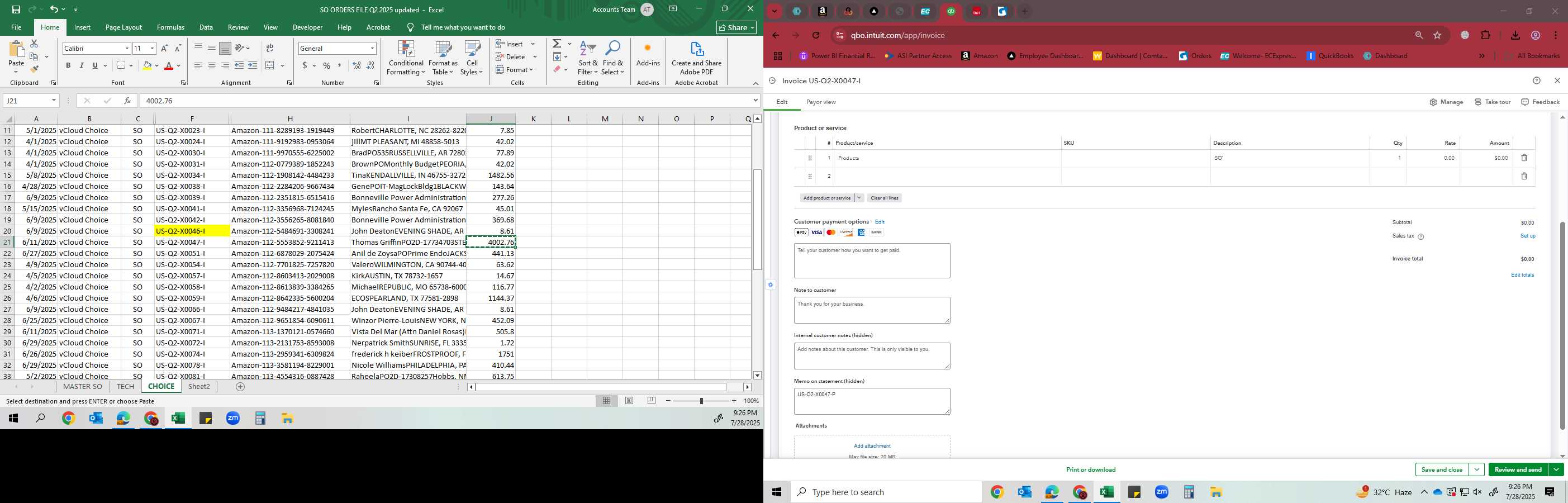This screenshot has height=503, width=1568.
Task: Click the Save icon in Excel title bar
Action: click(x=16, y=9)
